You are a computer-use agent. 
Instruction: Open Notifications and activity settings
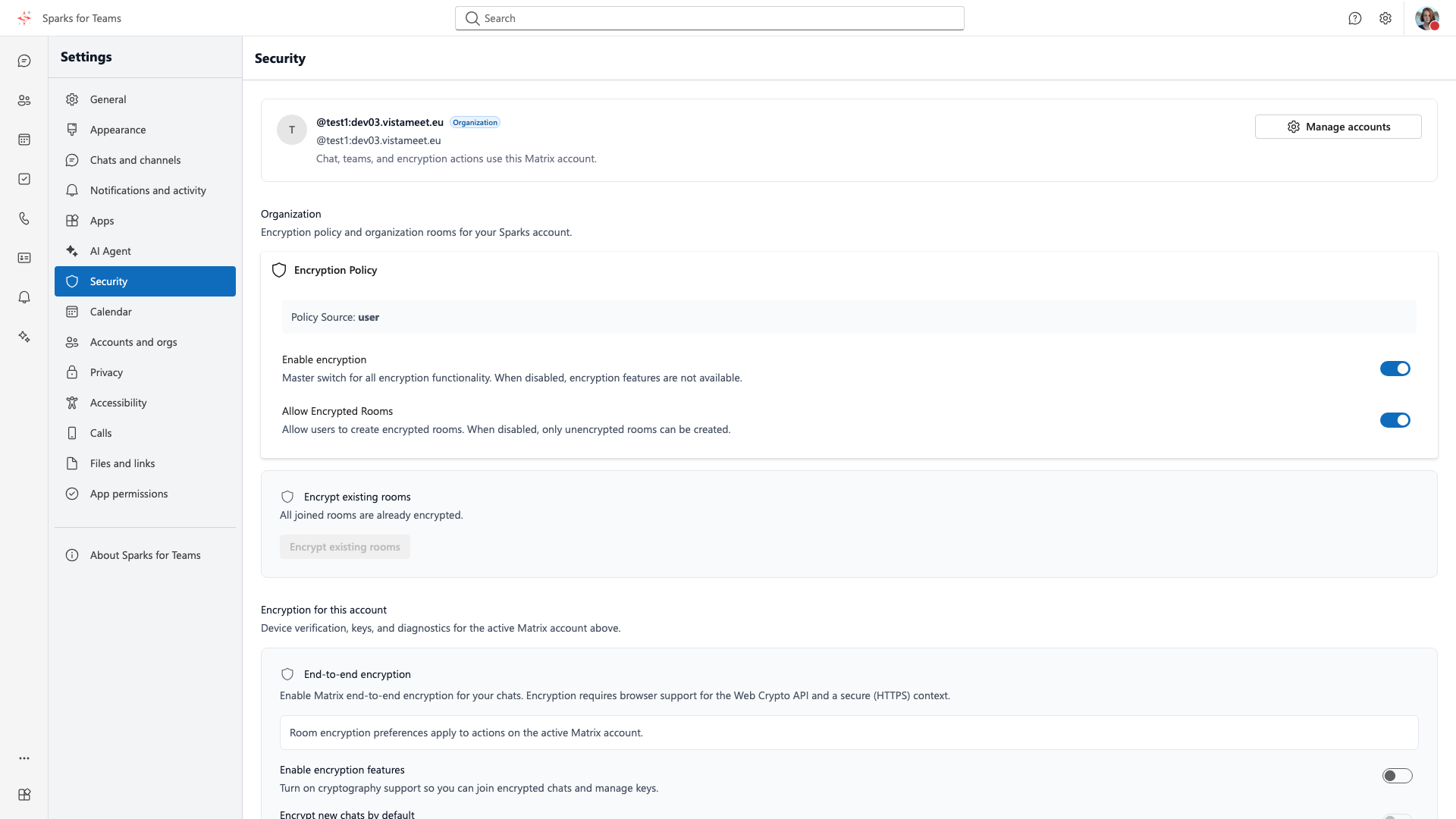tap(145, 190)
